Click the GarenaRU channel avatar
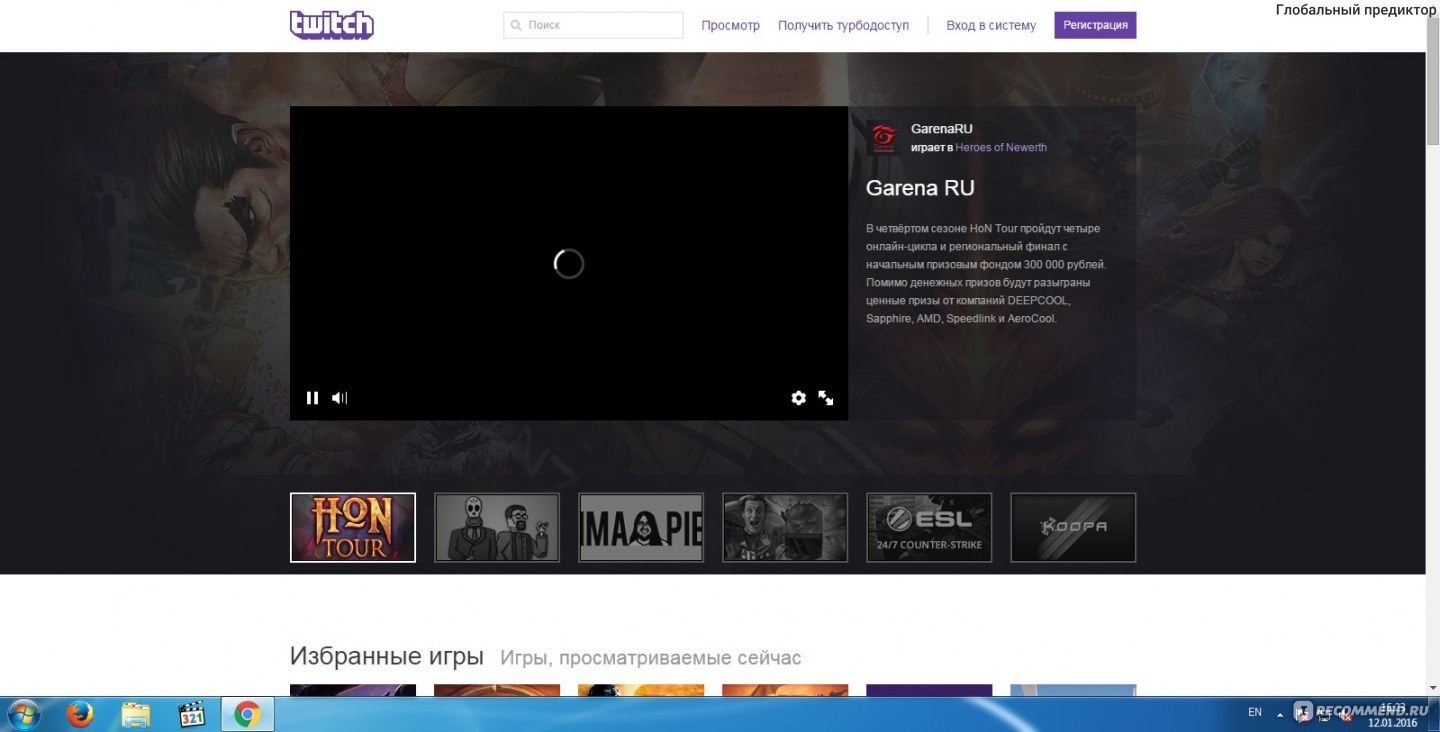Image resolution: width=1440 pixels, height=732 pixels. [x=883, y=138]
